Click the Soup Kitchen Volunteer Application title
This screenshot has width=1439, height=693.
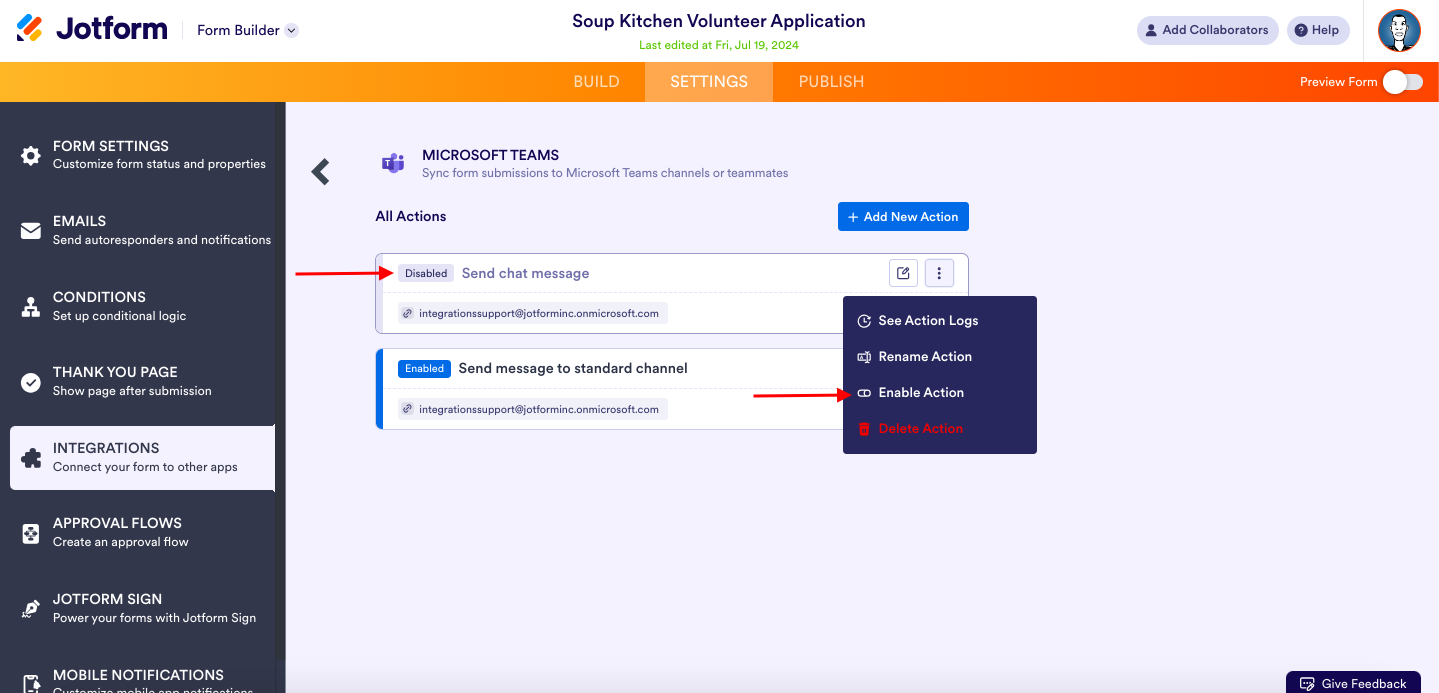pyautogui.click(x=719, y=21)
